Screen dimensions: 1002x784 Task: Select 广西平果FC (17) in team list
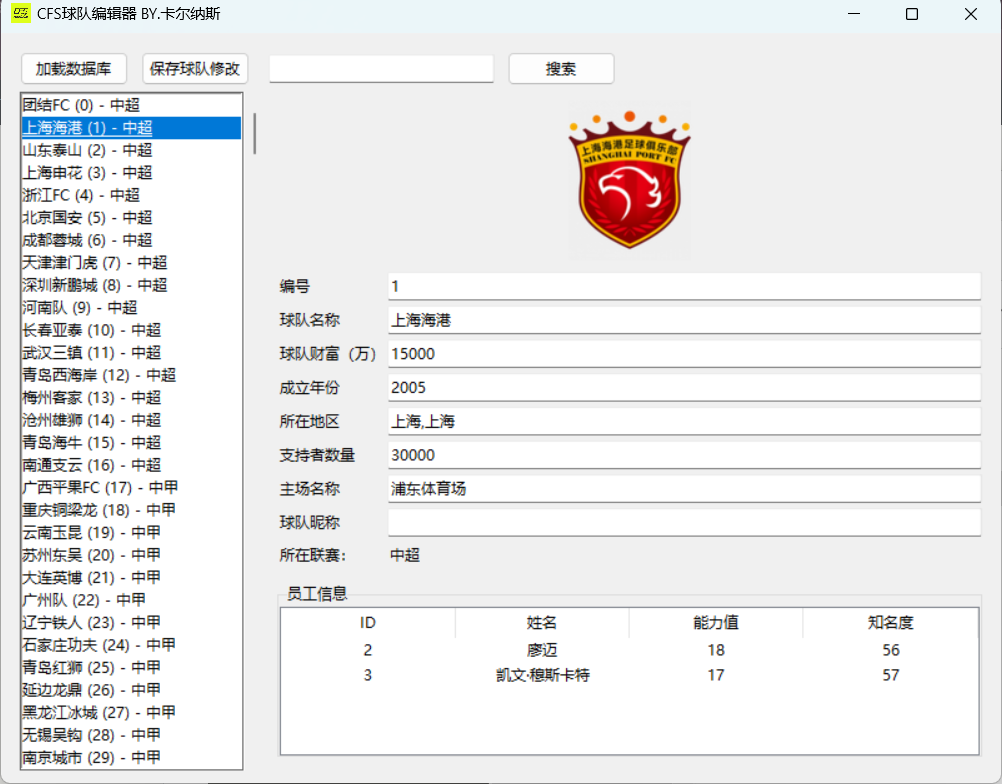(x=132, y=488)
